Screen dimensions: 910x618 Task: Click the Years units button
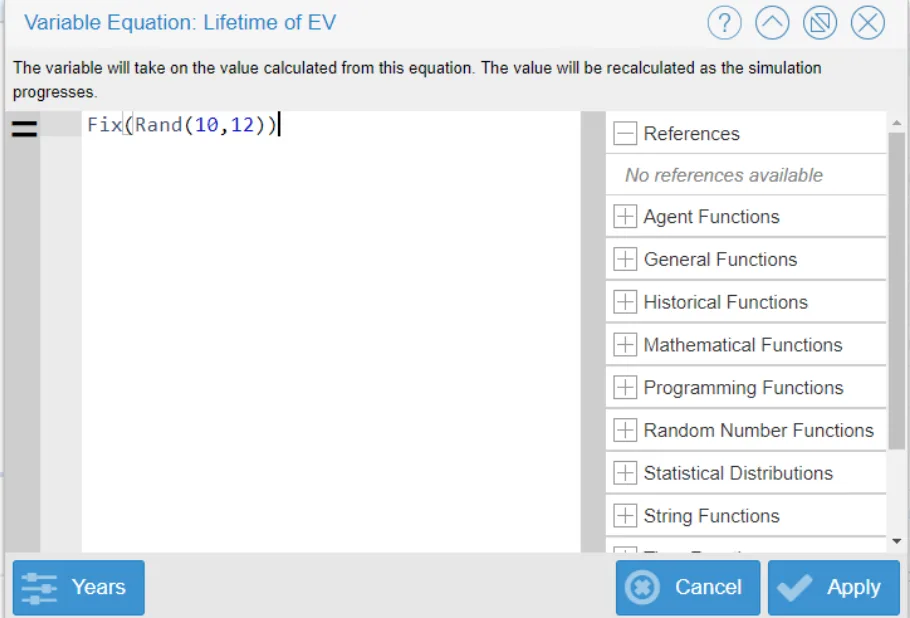tap(79, 587)
